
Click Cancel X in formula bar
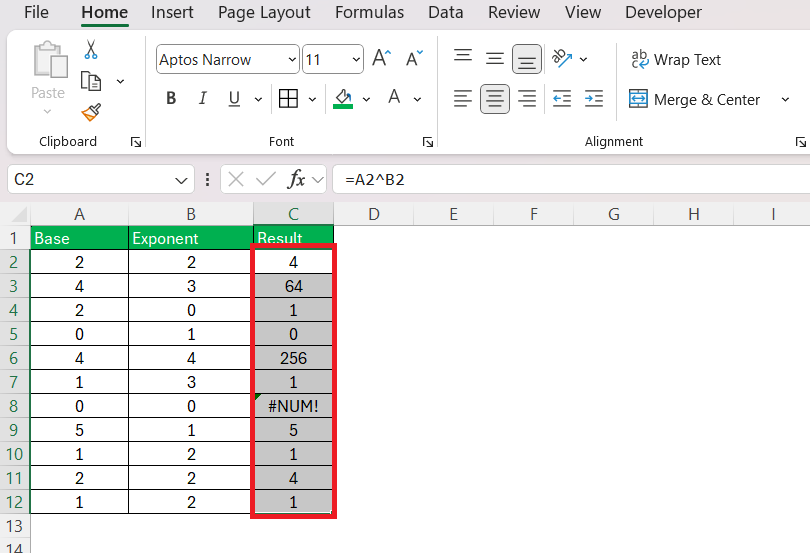(x=236, y=179)
